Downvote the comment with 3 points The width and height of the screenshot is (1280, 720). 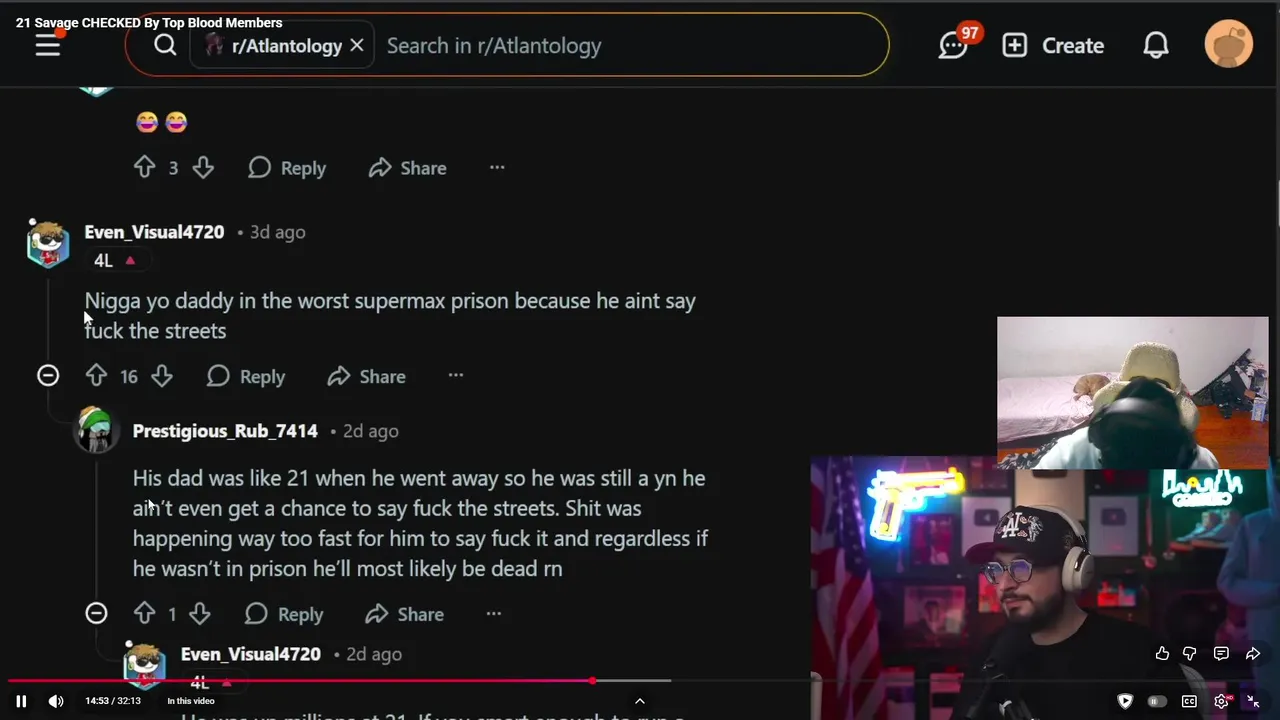click(203, 168)
